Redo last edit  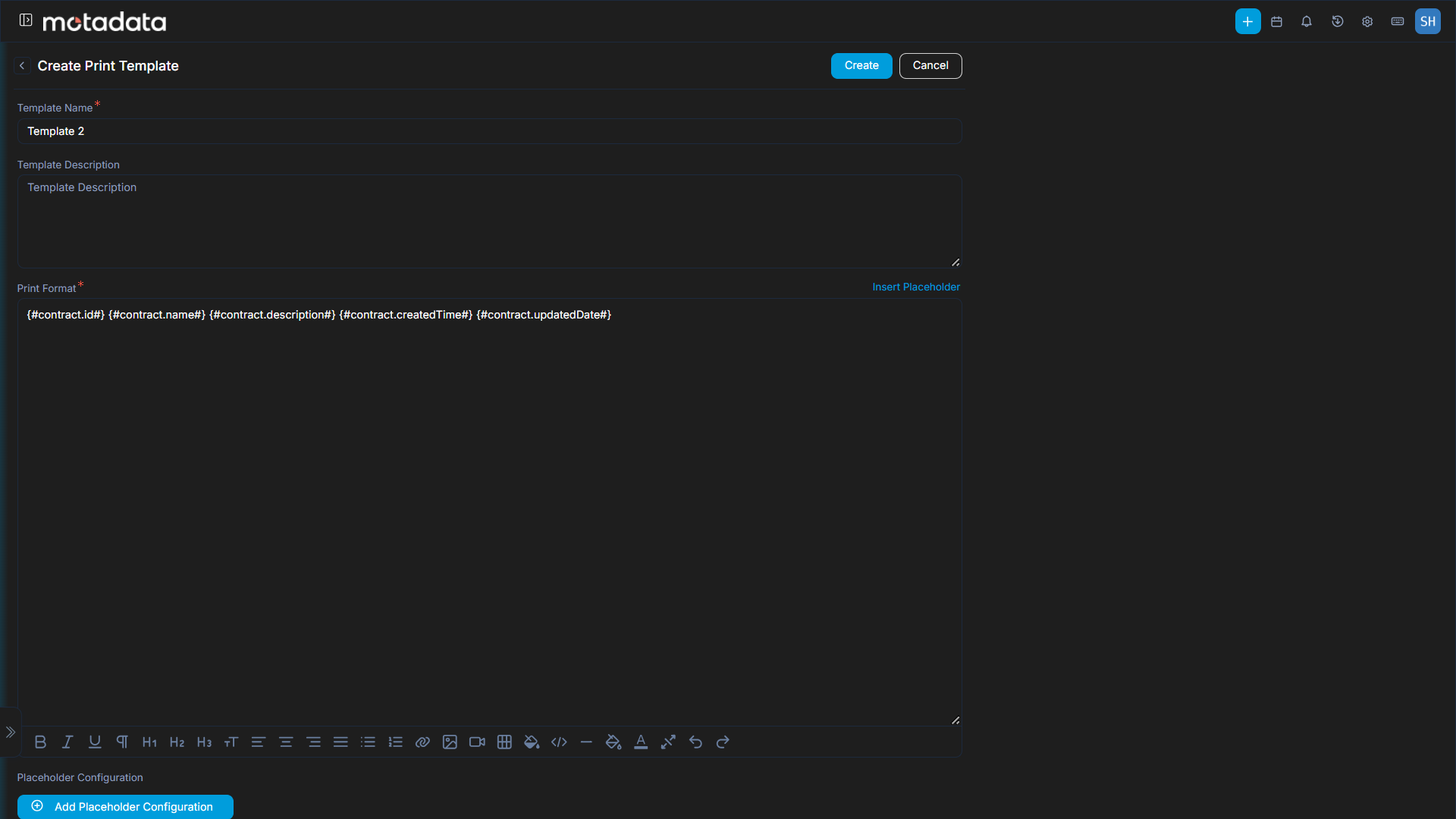tap(723, 742)
